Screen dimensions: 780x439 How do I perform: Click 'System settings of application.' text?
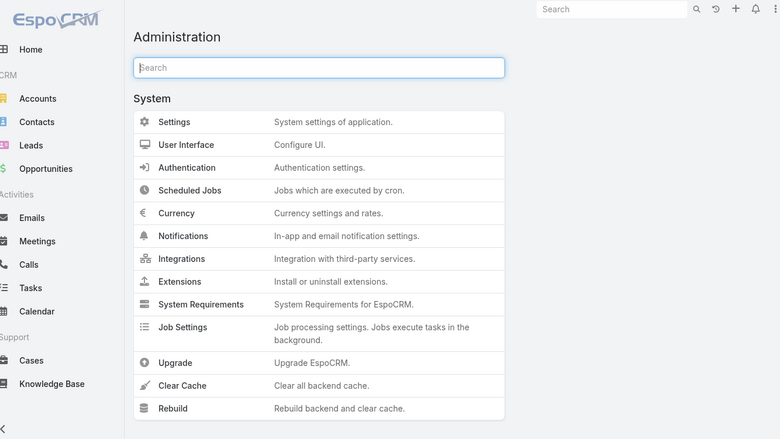[333, 122]
